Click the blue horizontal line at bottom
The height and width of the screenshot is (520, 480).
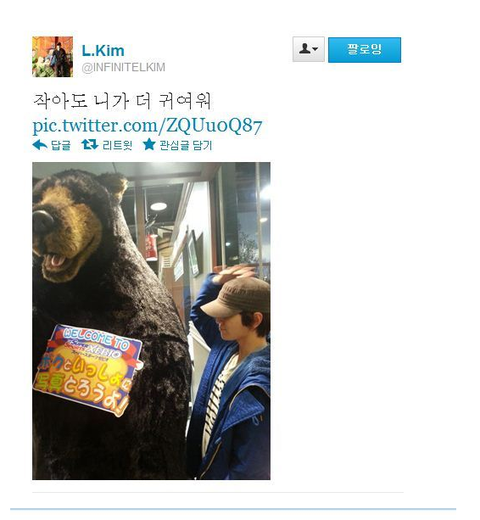pos(233,509)
